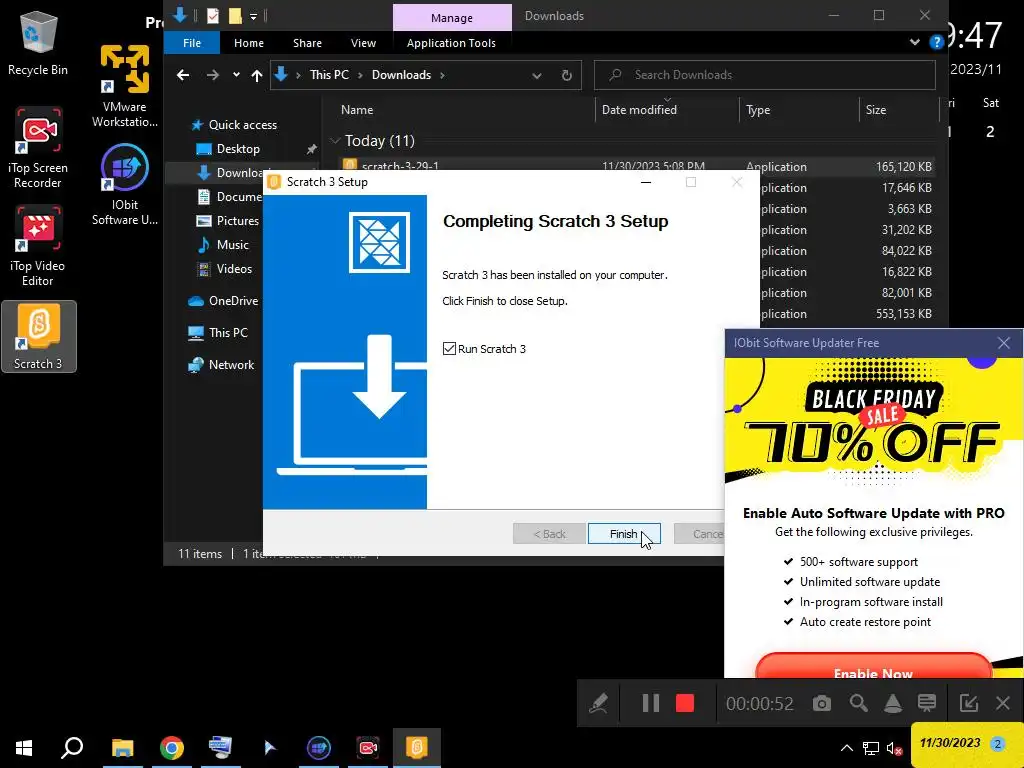
Task: Click Finish to close Scratch setup
Action: tap(624, 534)
